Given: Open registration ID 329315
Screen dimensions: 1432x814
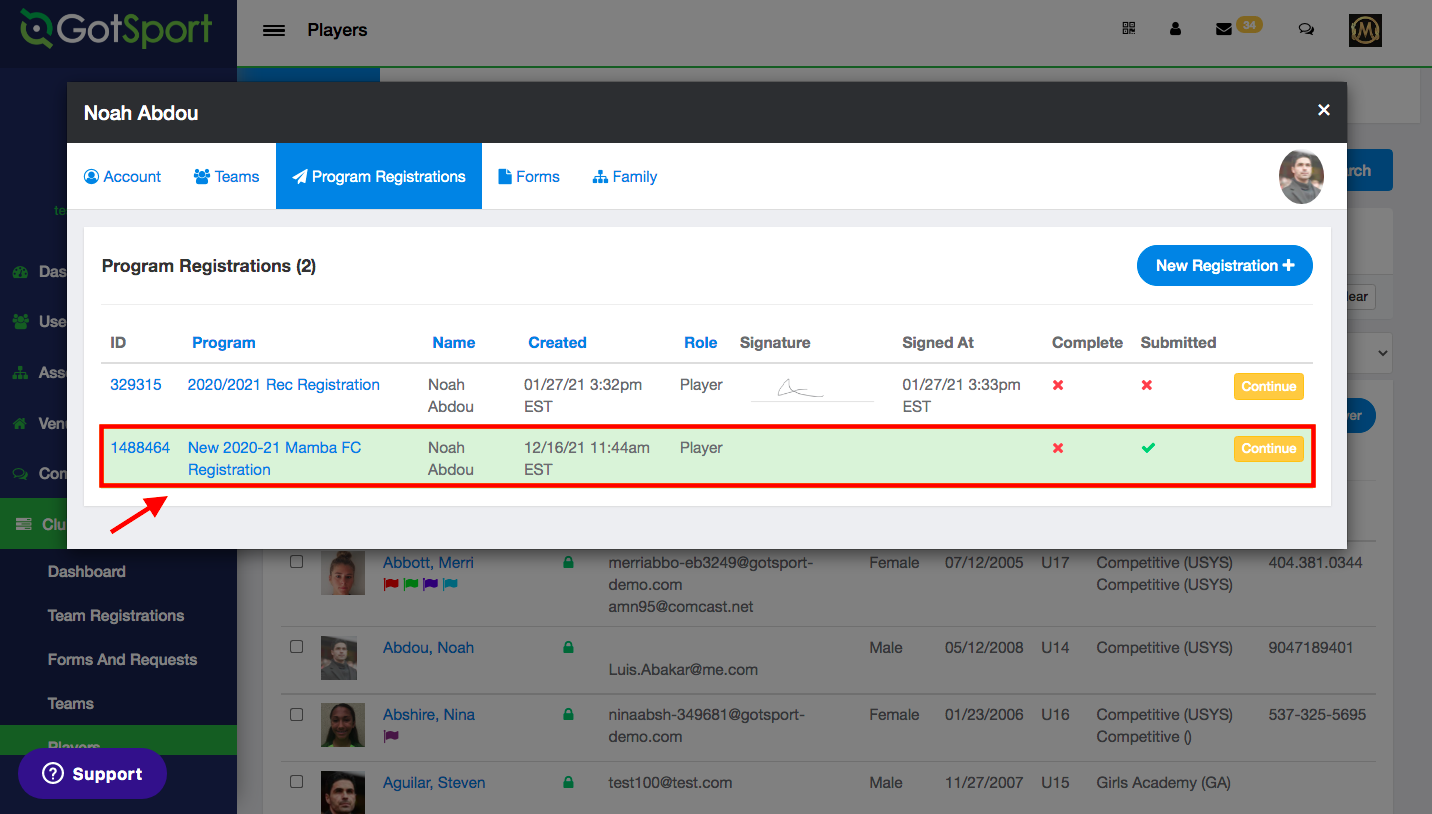Looking at the screenshot, I should (136, 384).
